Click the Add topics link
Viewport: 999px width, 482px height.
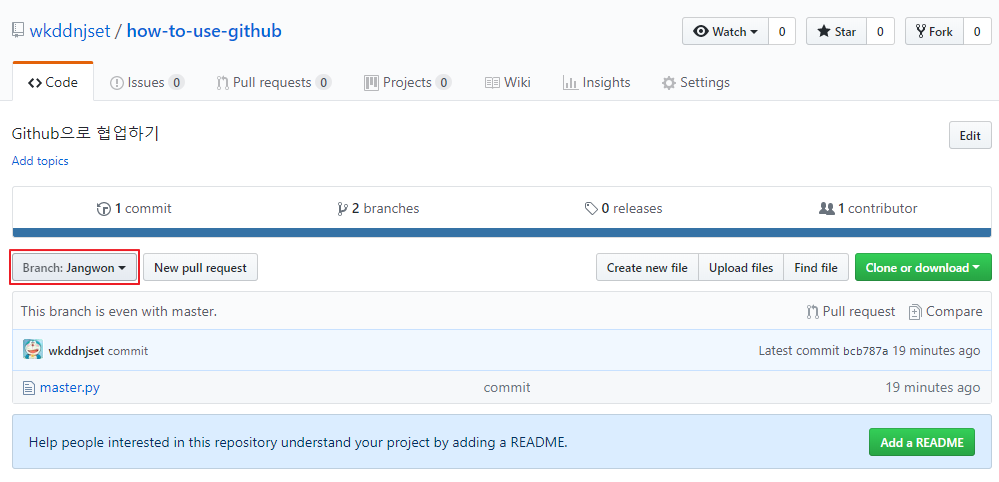tap(40, 161)
